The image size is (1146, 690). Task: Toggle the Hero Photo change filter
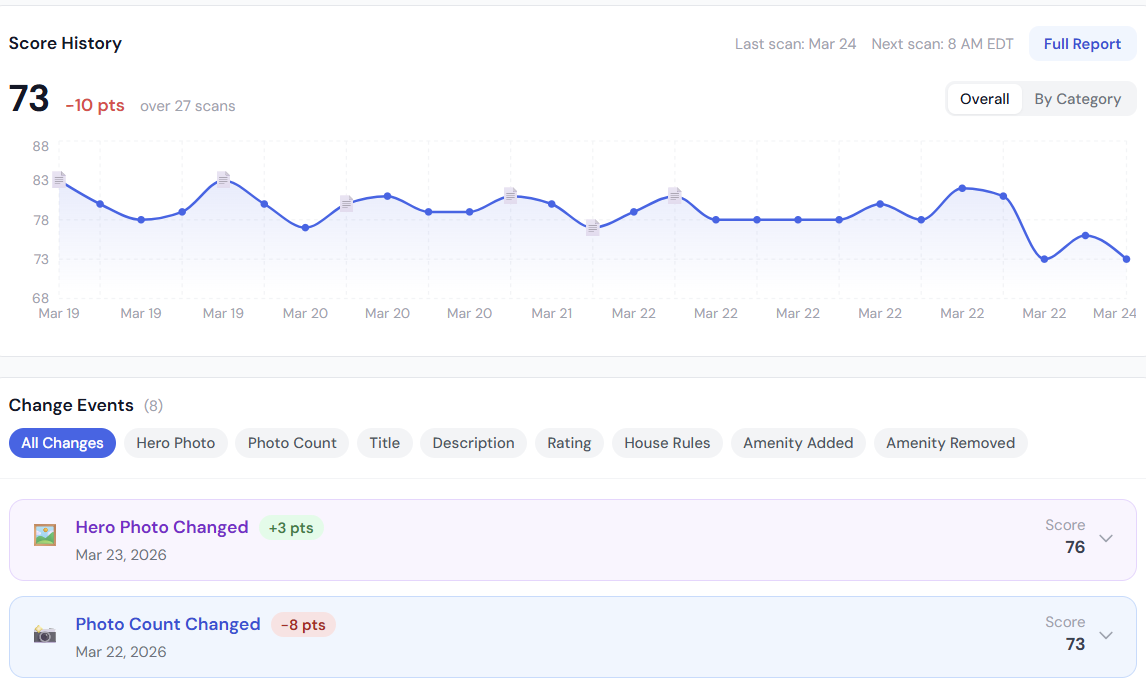[x=175, y=442]
